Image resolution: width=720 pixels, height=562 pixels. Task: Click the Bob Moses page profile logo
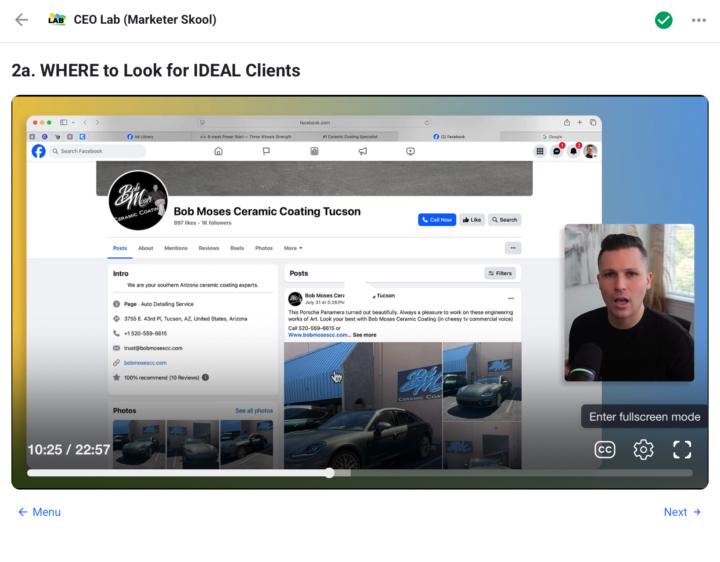click(138, 200)
